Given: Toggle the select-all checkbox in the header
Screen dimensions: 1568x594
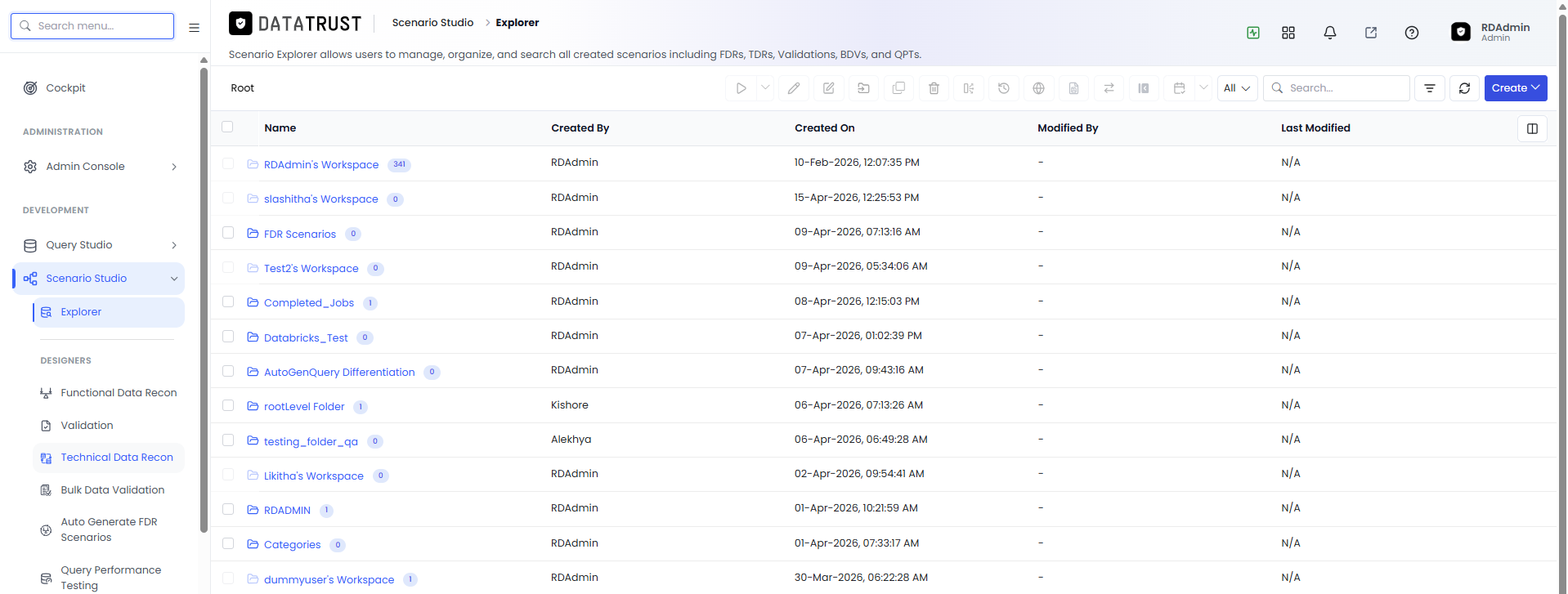Looking at the screenshot, I should click(x=227, y=127).
